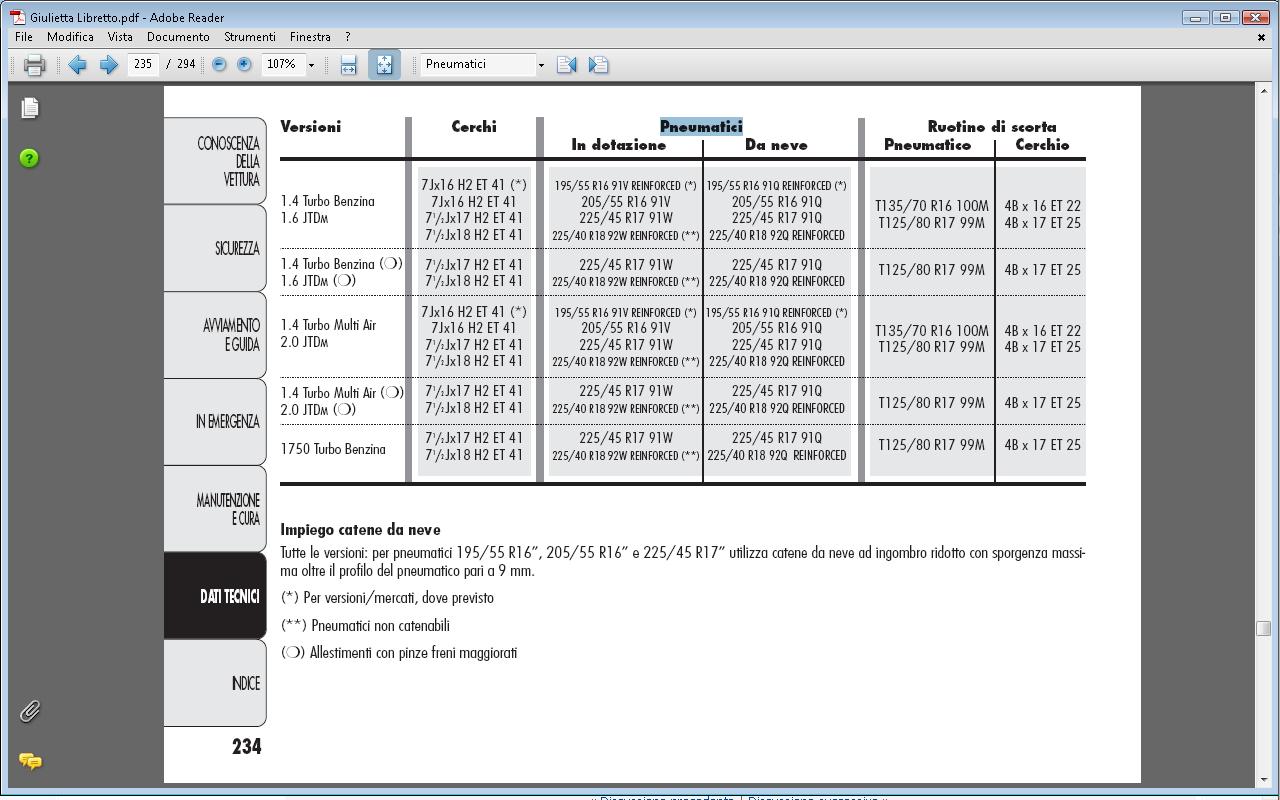Viewport: 1280px width, 800px height.
Task: Open the Find box options dropdown arrow
Action: coord(541,65)
